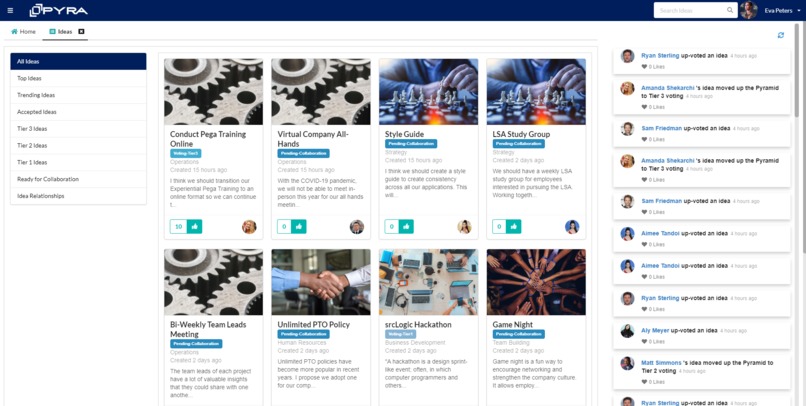806x406 pixels.
Task: Open author avatar on Style Guide card
Action: pyautogui.click(x=464, y=227)
